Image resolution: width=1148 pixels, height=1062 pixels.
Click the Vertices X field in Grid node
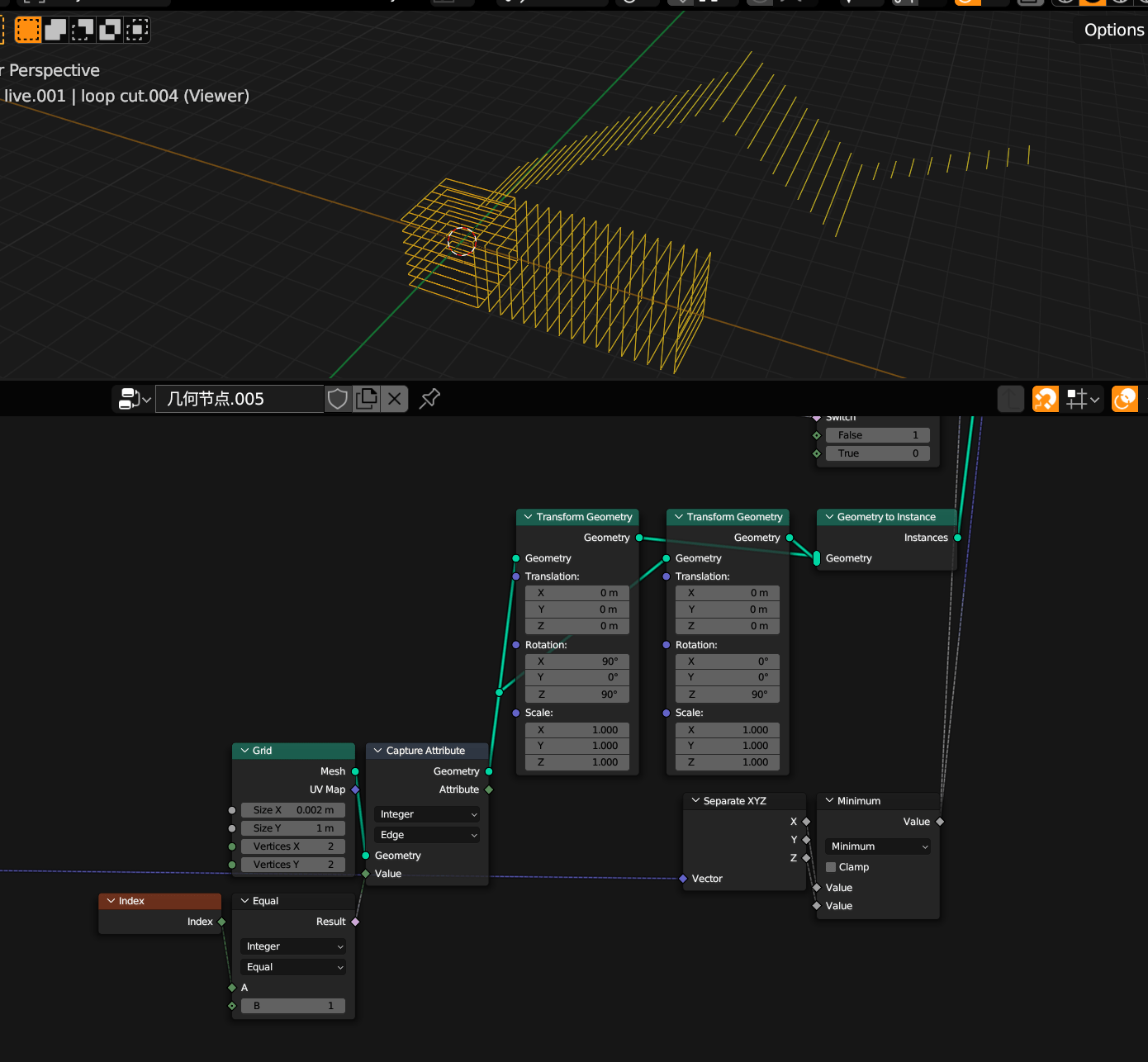(x=293, y=846)
